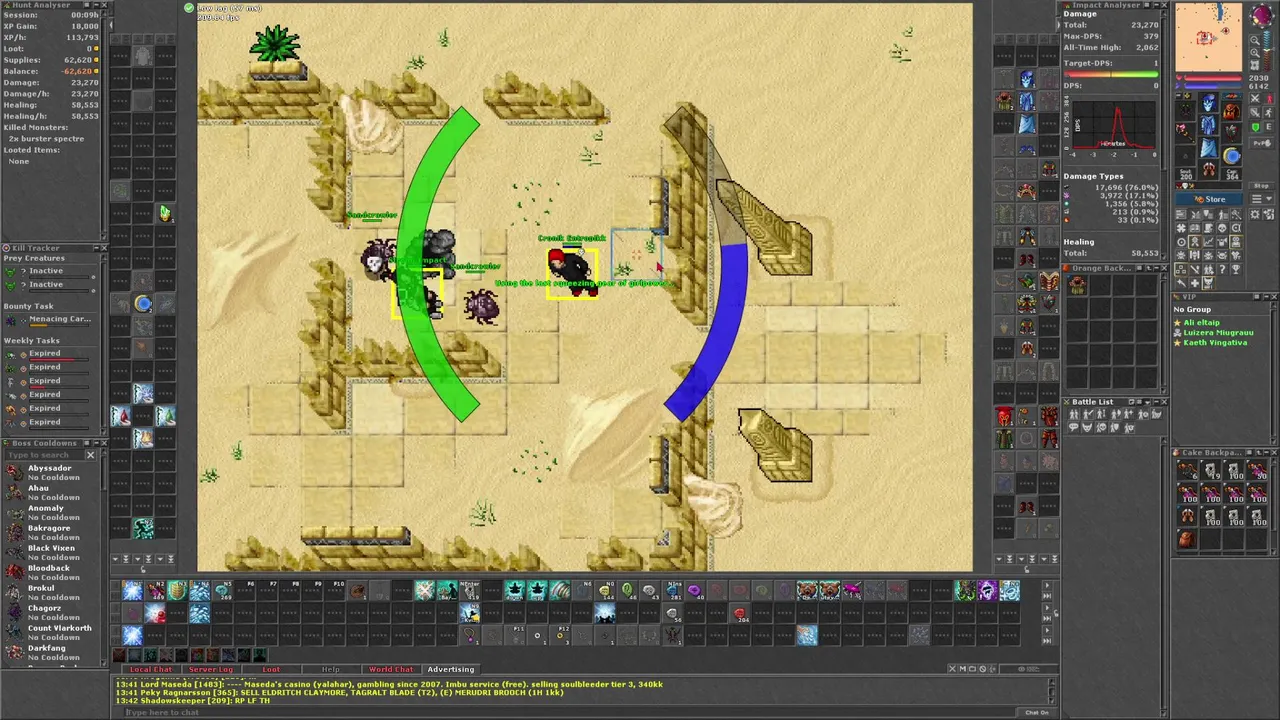
Task: Select the Advertising chat tab
Action: coord(451,669)
